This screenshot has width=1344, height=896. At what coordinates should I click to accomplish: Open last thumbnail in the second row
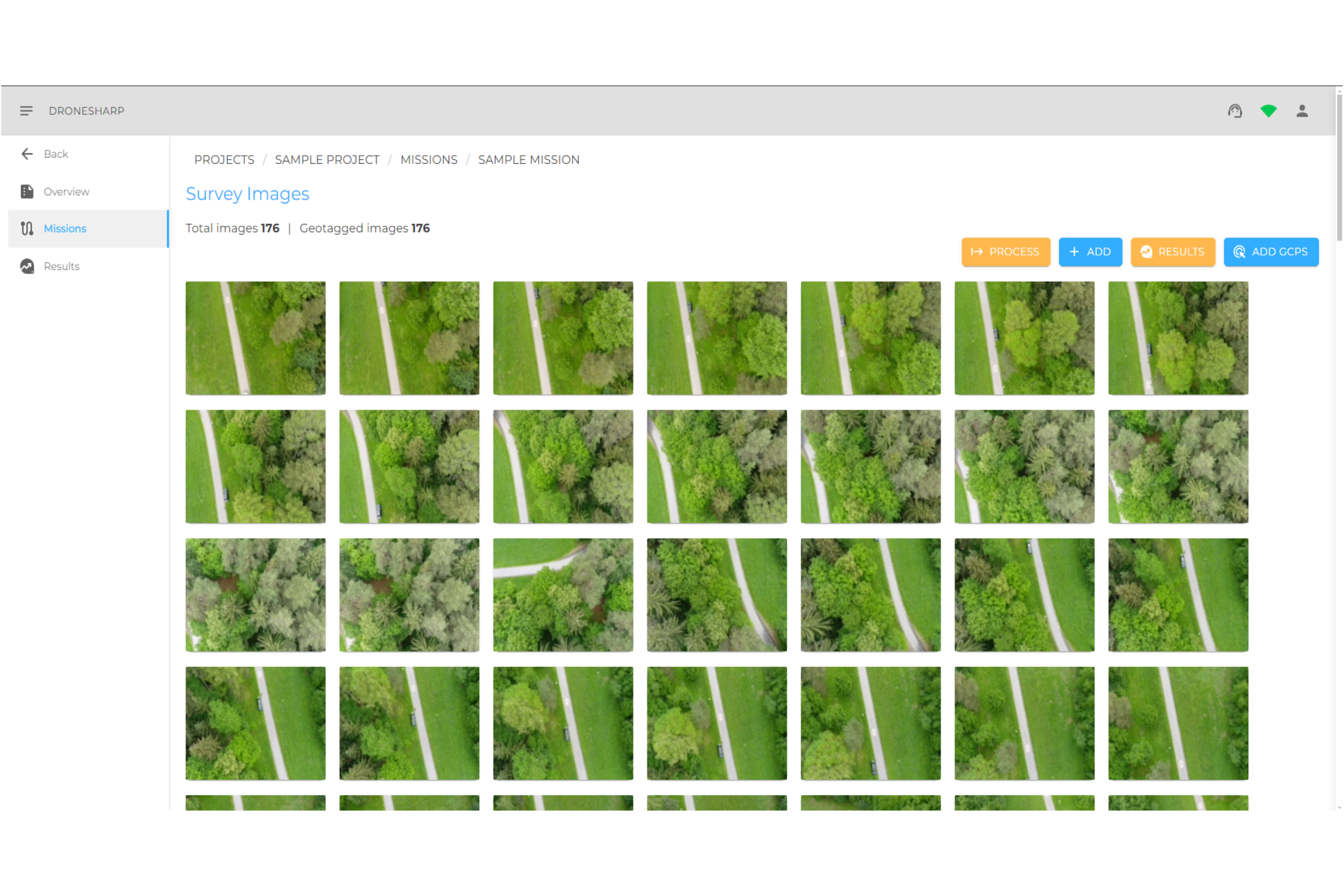(1178, 466)
